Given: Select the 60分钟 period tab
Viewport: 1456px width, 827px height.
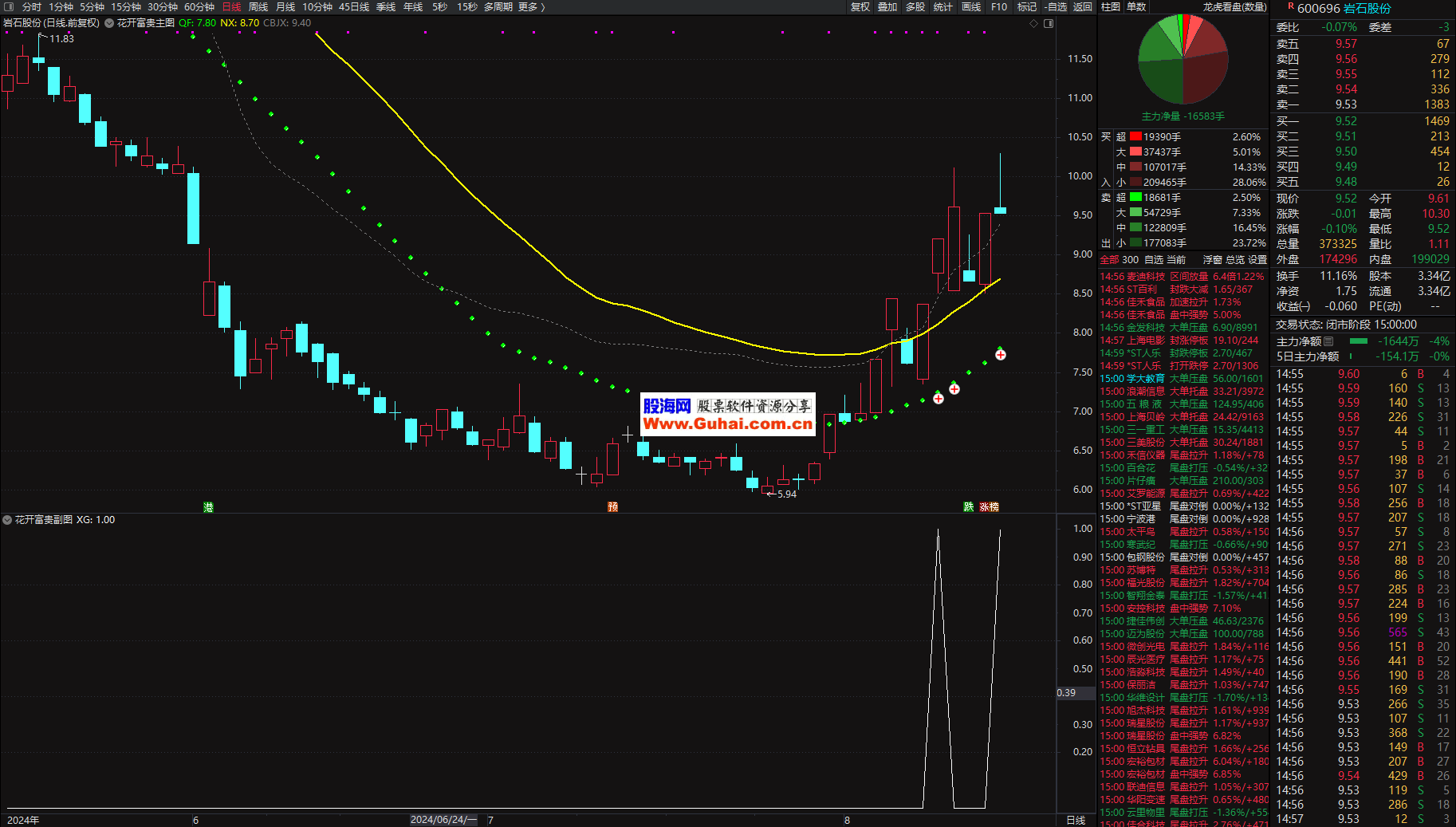Looking at the screenshot, I should 199,7.
